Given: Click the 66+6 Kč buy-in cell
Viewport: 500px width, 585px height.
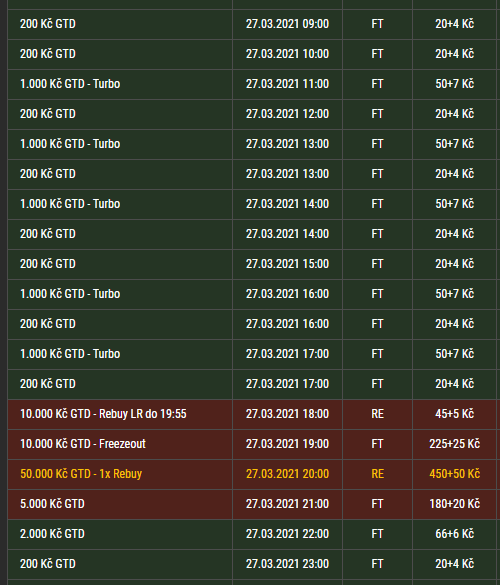Looking at the screenshot, I should [454, 534].
